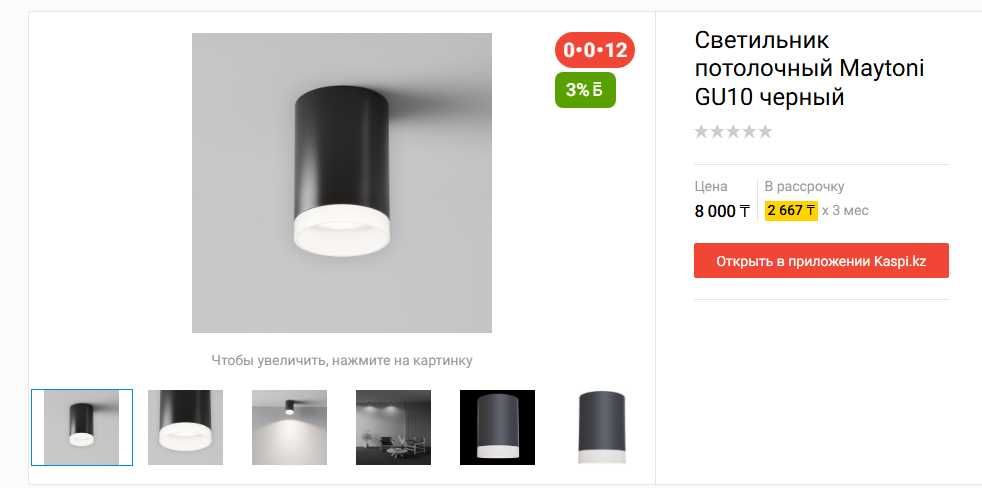Click the 8 000 ₸ price
Image resolution: width=982 pixels, height=488 pixels.
(x=722, y=212)
